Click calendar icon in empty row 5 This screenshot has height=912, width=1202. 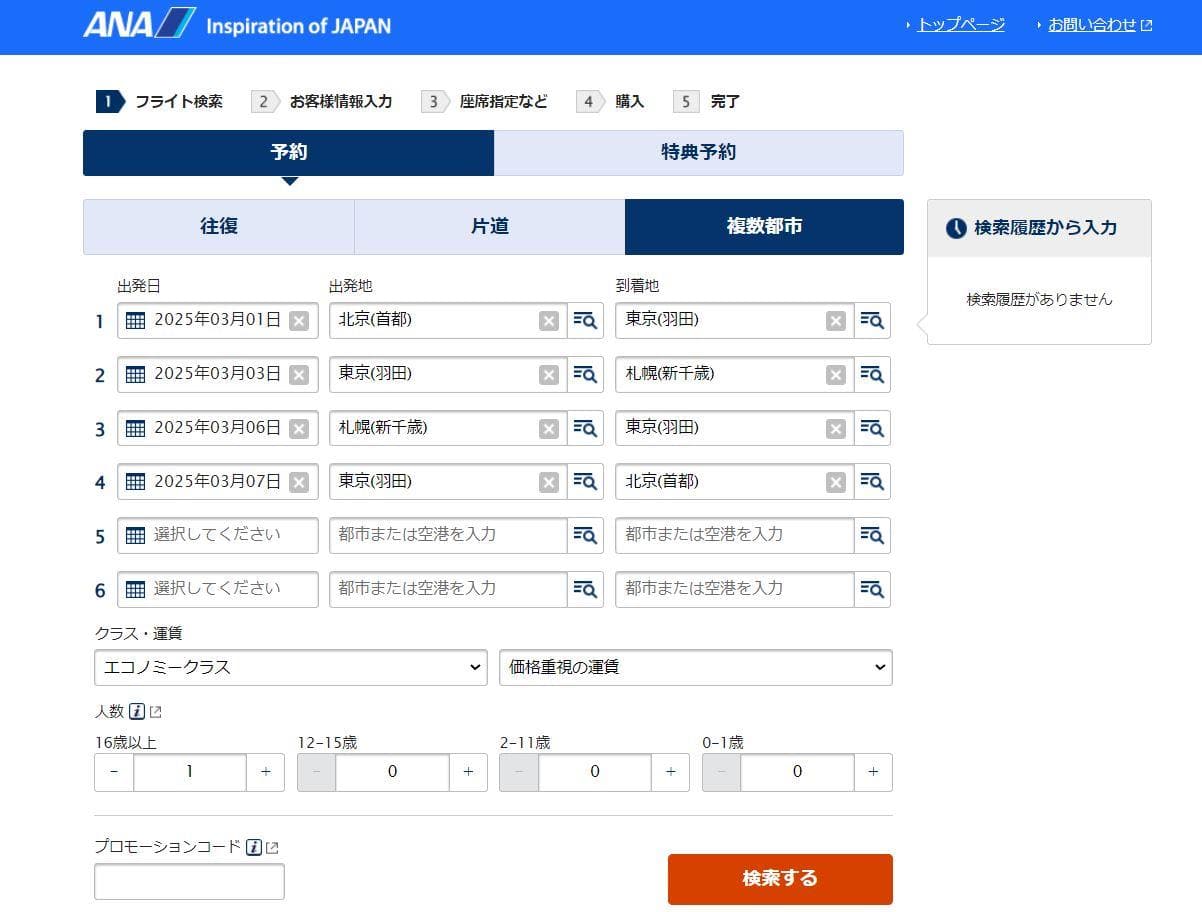click(136, 535)
